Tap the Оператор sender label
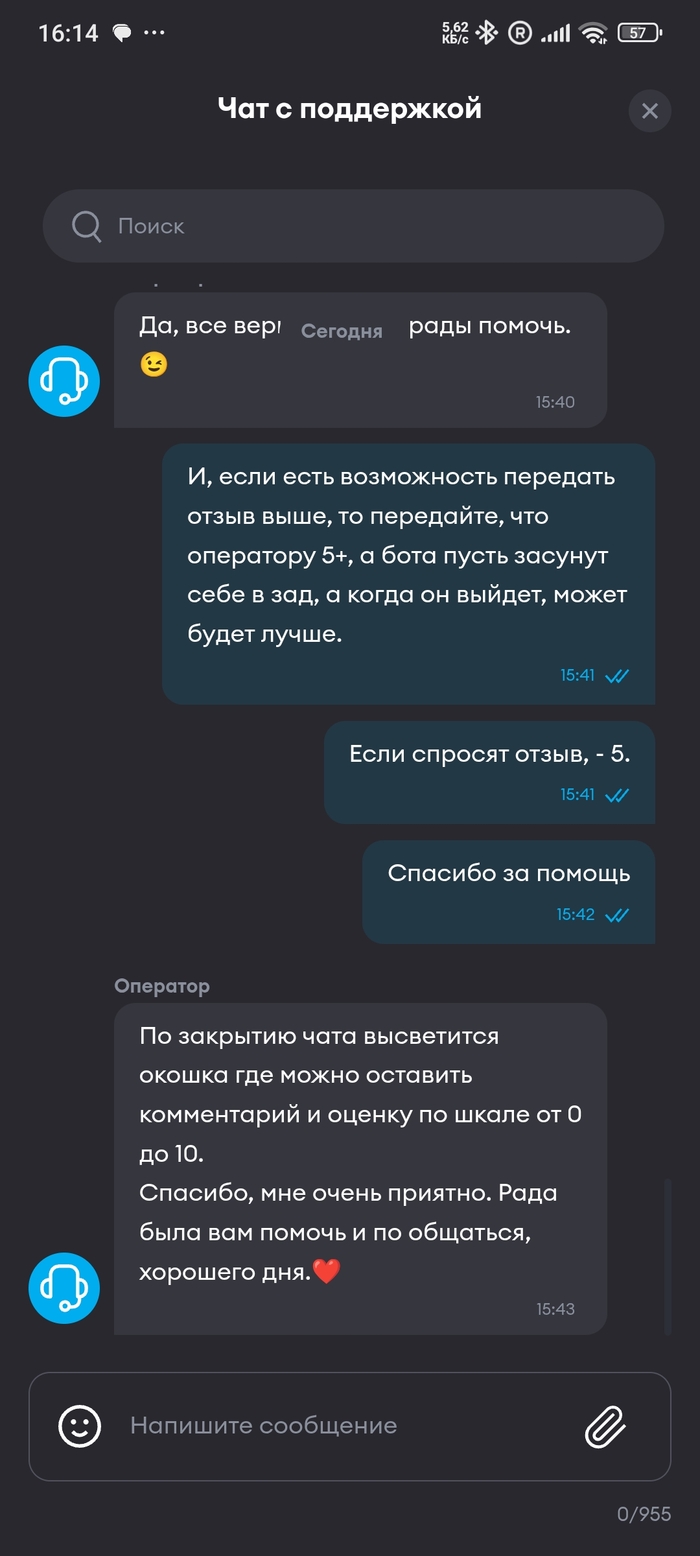The width and height of the screenshot is (700, 1556). point(162,986)
